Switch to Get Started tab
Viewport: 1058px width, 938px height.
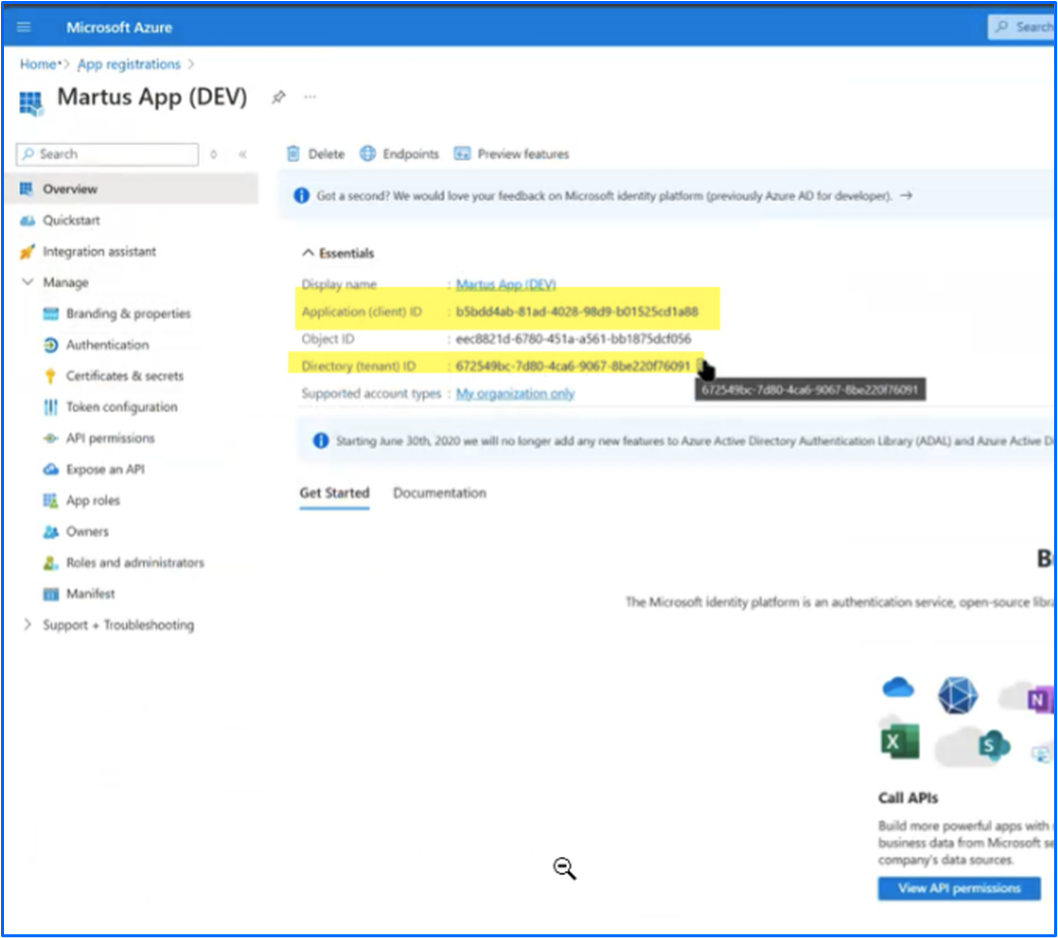[x=335, y=493]
